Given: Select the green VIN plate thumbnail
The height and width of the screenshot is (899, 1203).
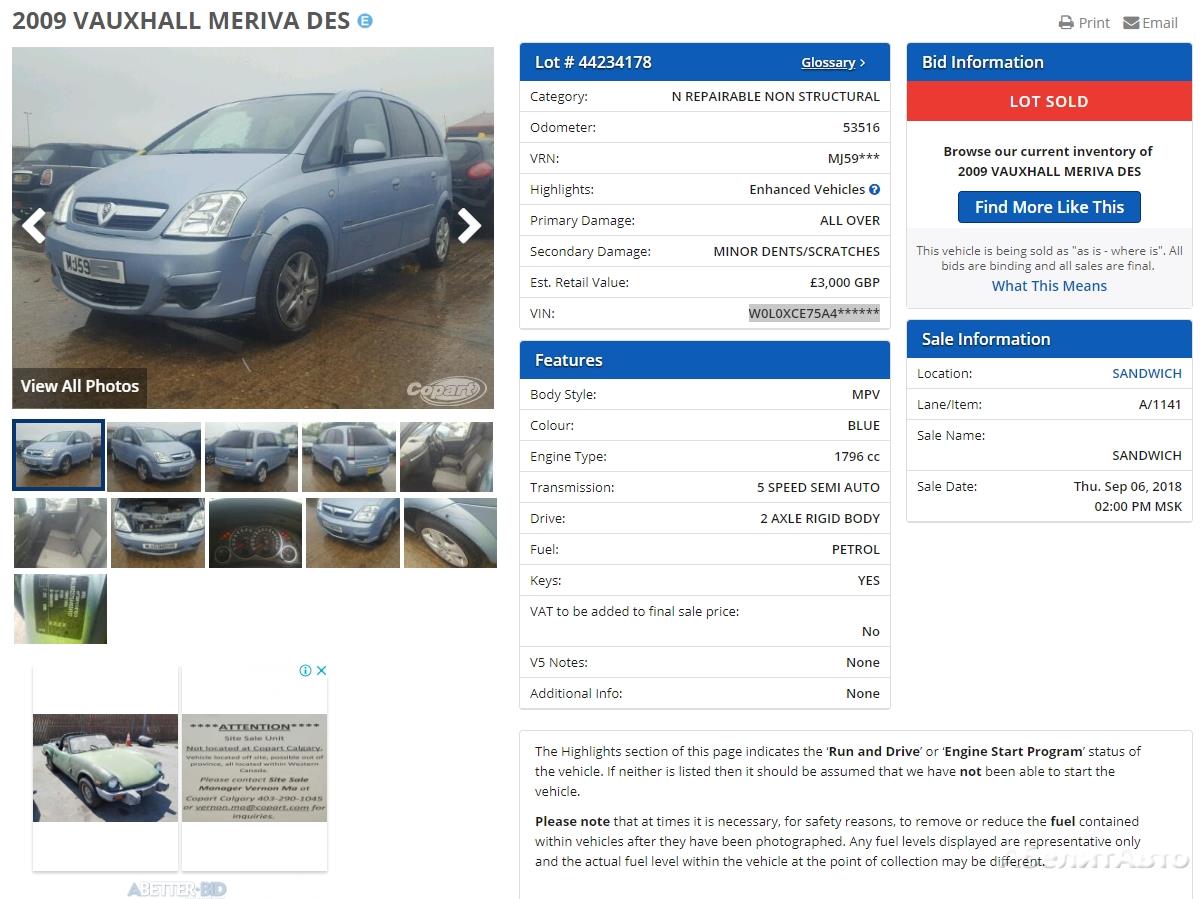Looking at the screenshot, I should click(x=60, y=609).
